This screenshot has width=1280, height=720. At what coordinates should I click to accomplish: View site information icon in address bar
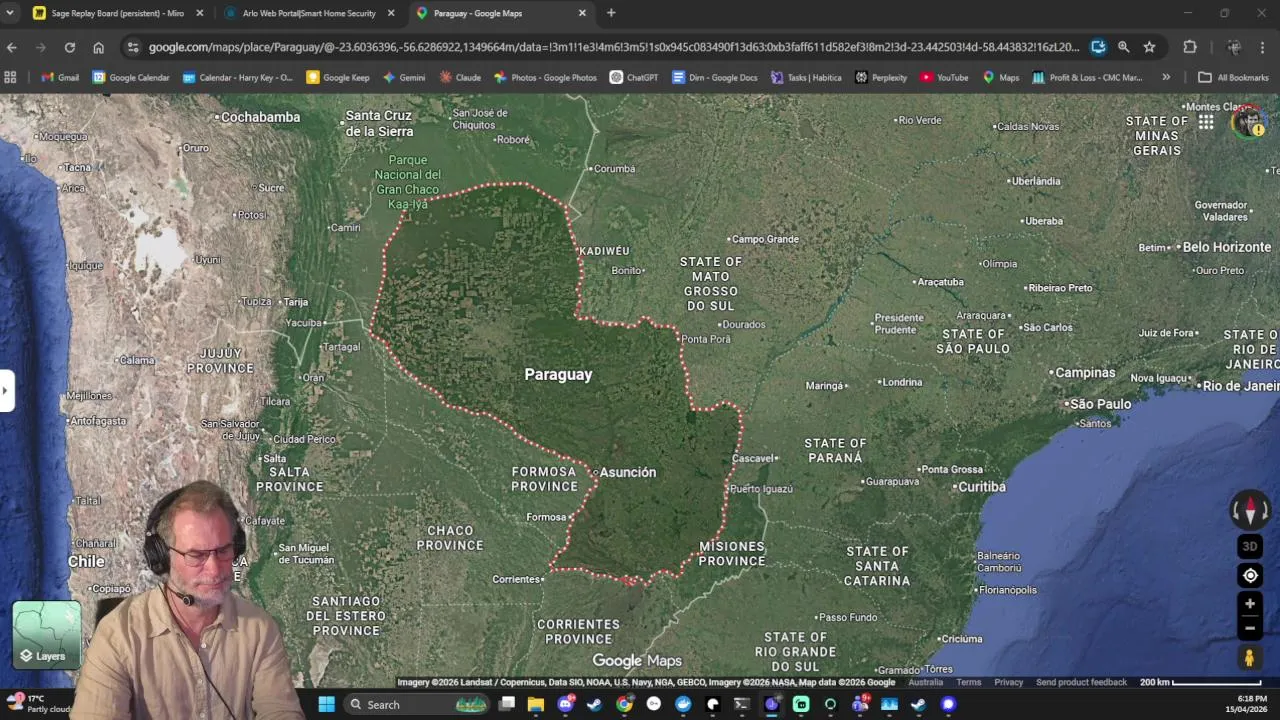click(x=133, y=47)
